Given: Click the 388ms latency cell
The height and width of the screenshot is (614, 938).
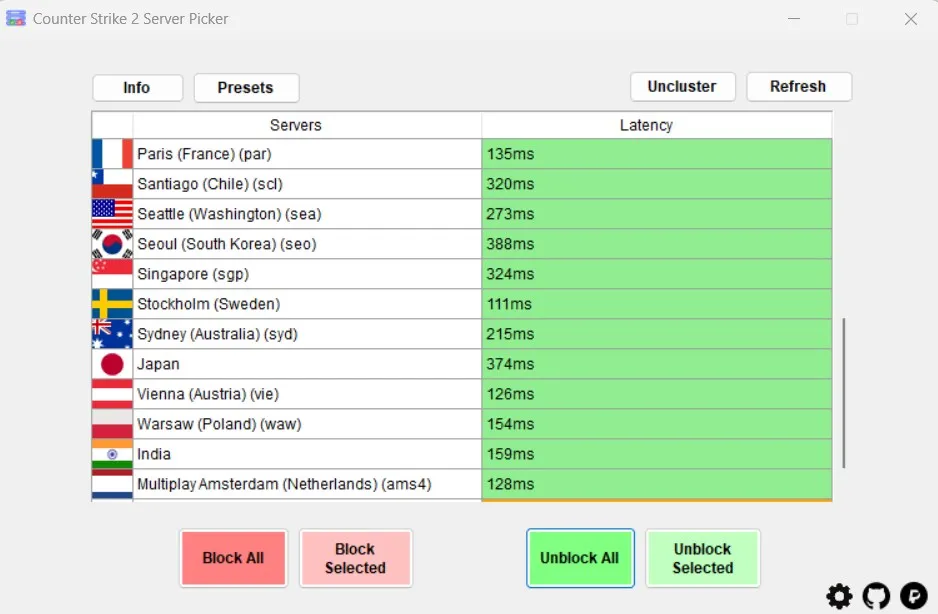Looking at the screenshot, I should coord(656,244).
